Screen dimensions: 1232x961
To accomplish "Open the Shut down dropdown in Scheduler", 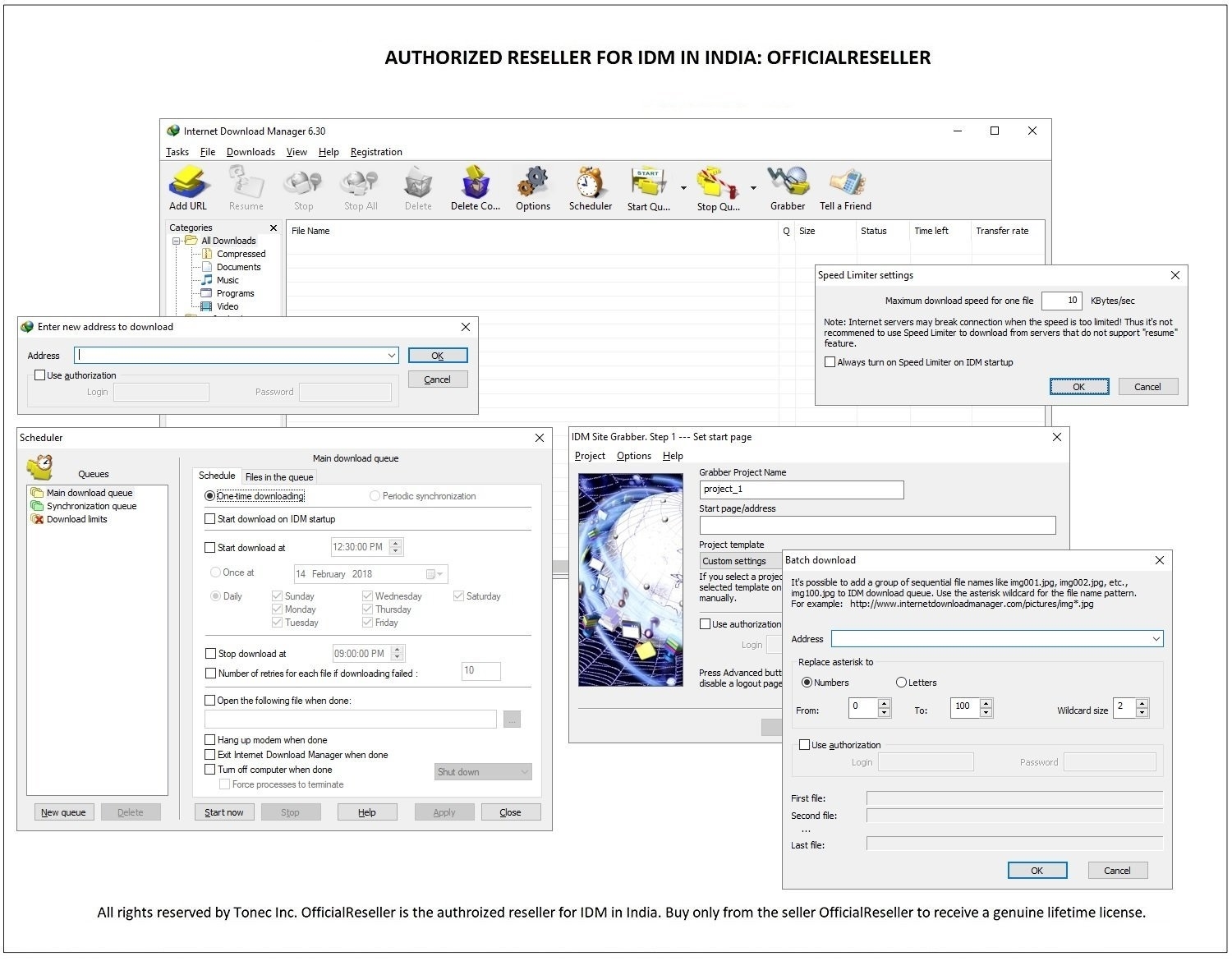I will pos(483,772).
